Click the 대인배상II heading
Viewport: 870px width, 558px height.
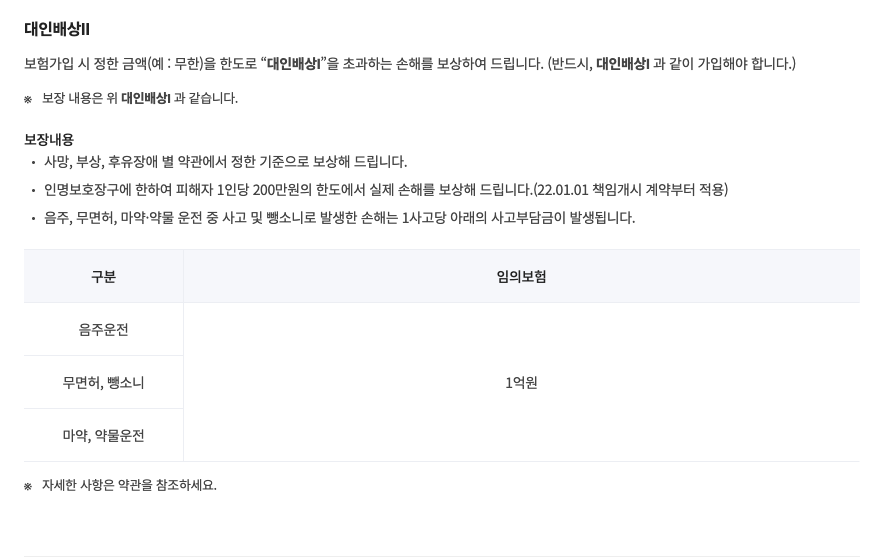[57, 29]
